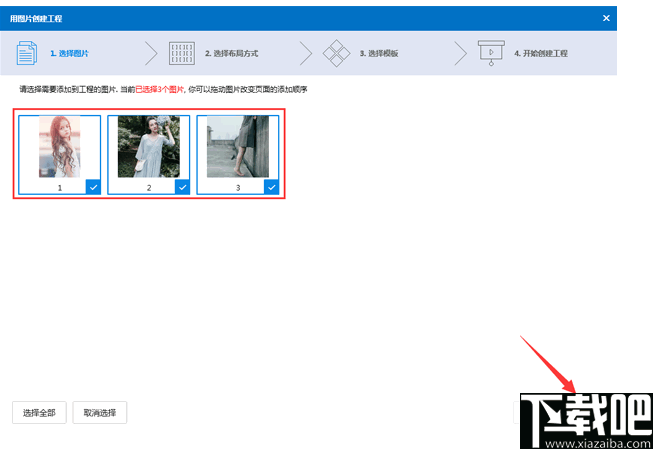Click the red 已选择3个图片 text
655x449 pixels.
tap(160, 89)
